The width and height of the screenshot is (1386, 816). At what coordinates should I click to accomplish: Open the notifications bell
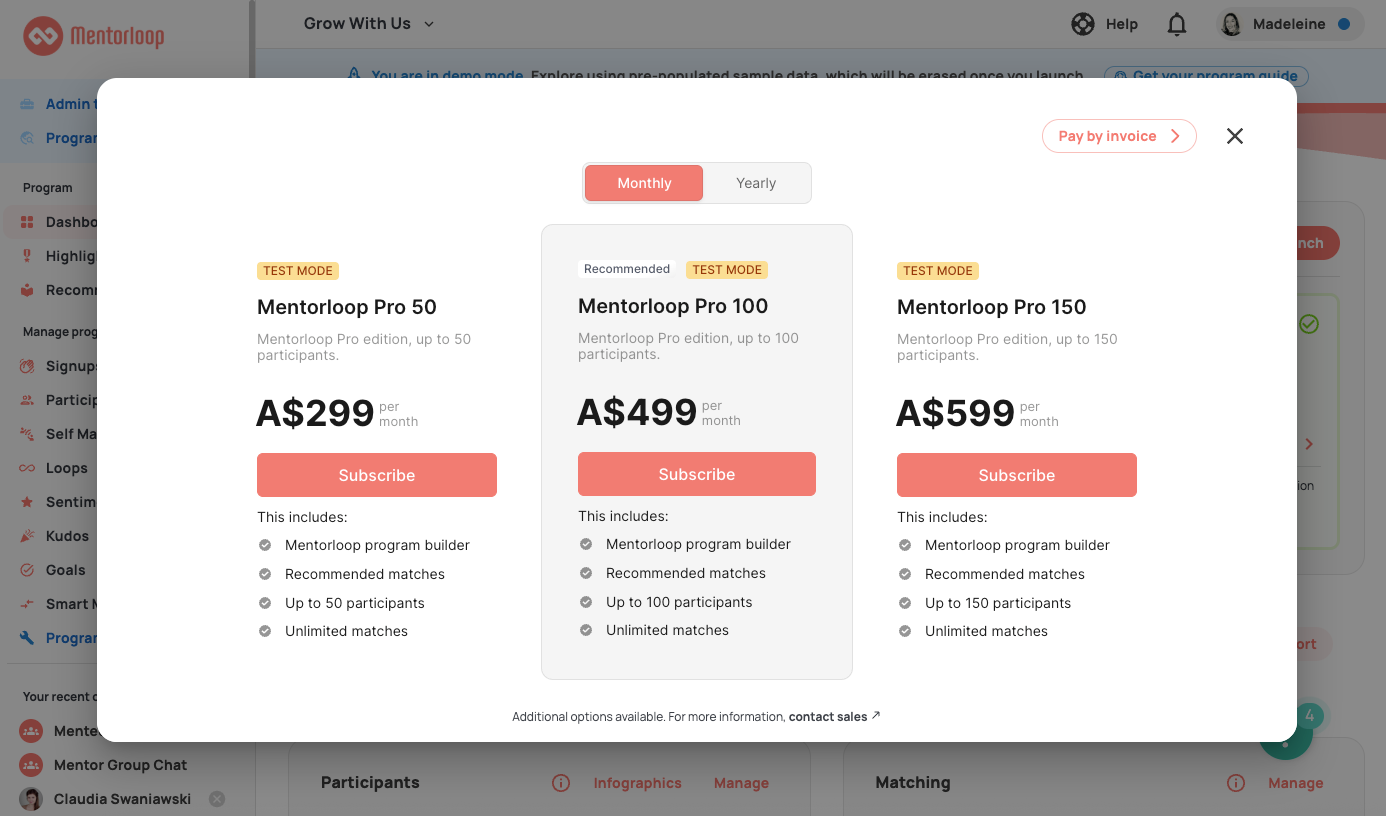[1177, 24]
